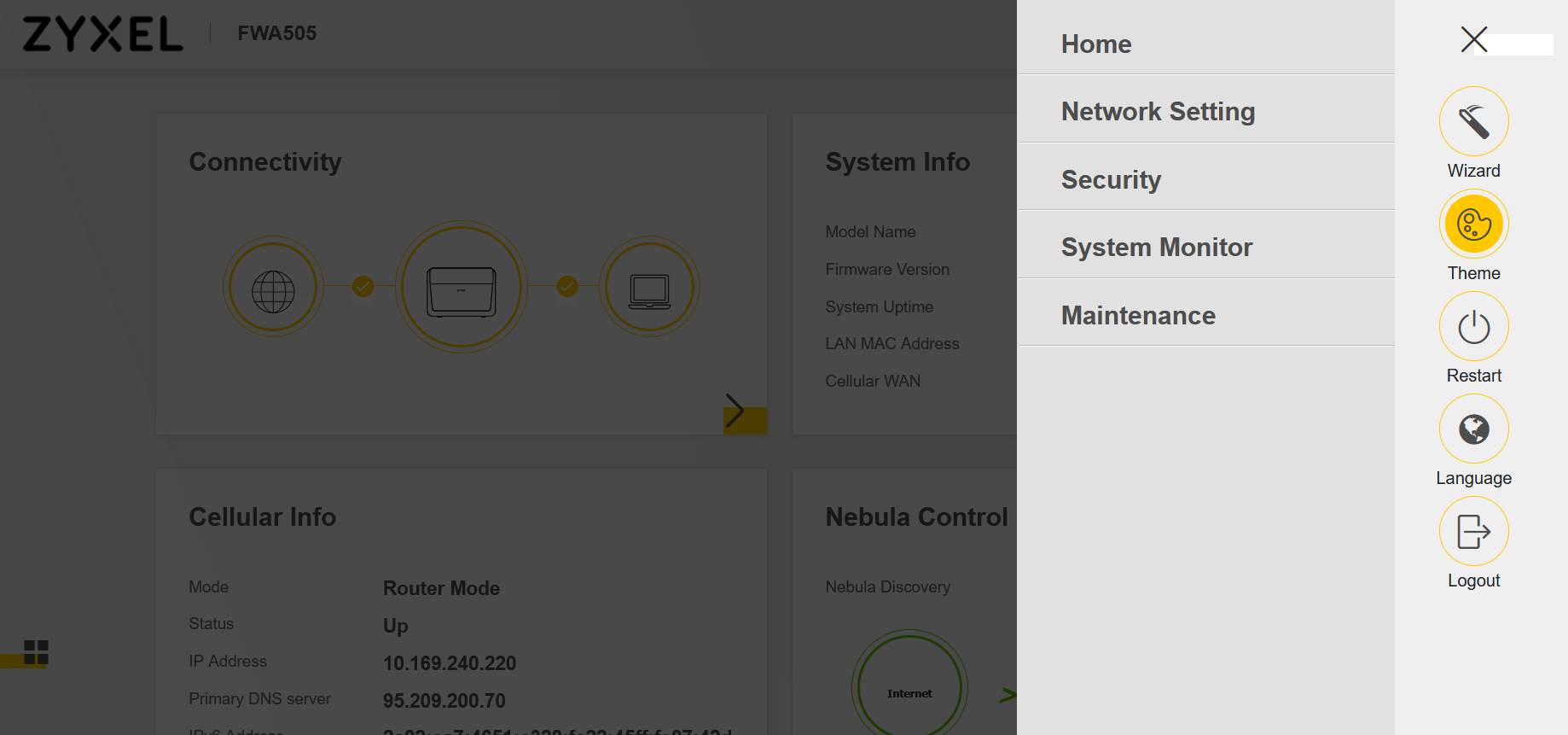This screenshot has height=735, width=1568.
Task: Click the Connectivity card heading
Action: point(265,162)
